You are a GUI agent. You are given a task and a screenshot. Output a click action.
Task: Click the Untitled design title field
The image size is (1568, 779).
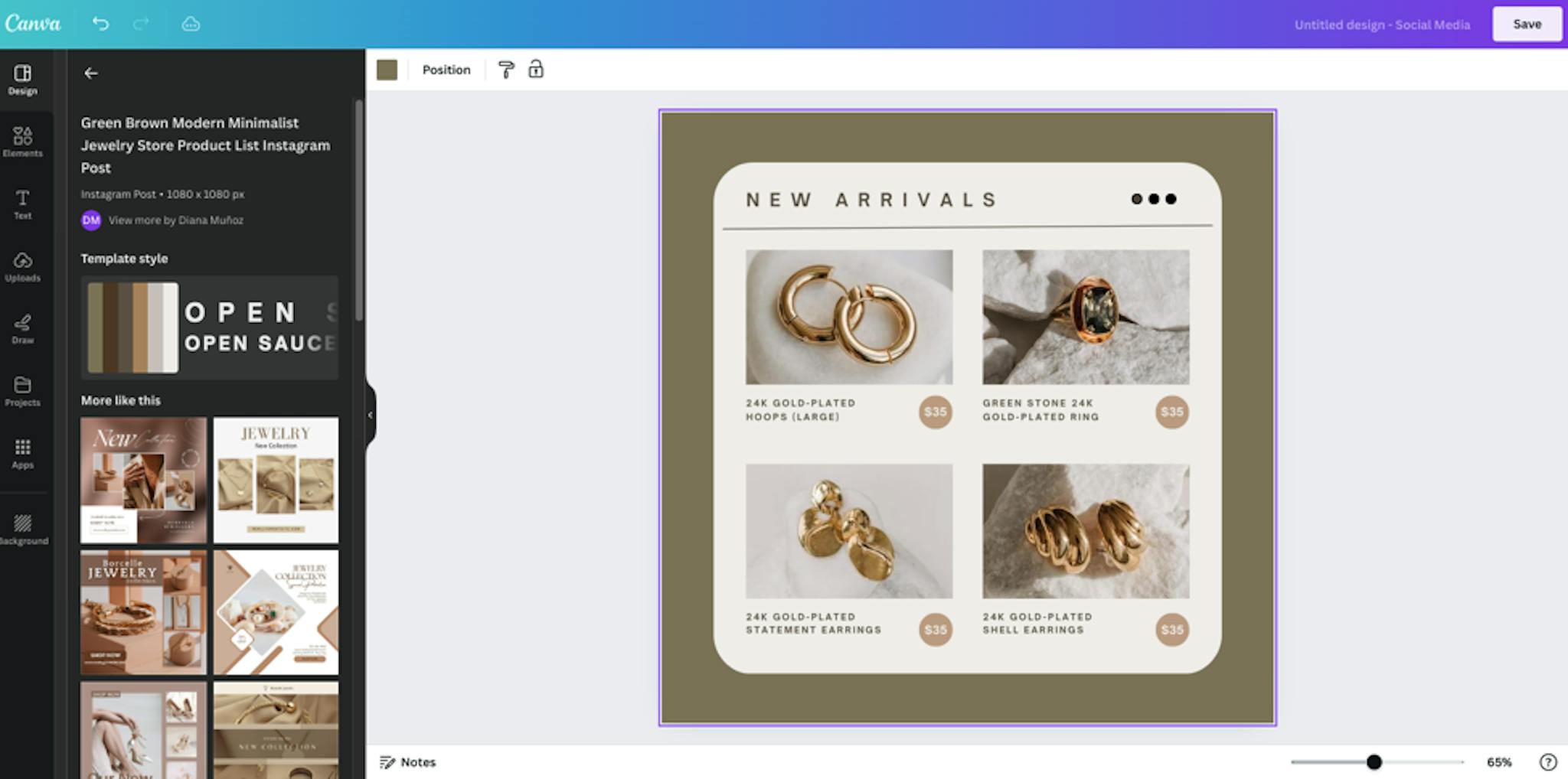(1382, 24)
